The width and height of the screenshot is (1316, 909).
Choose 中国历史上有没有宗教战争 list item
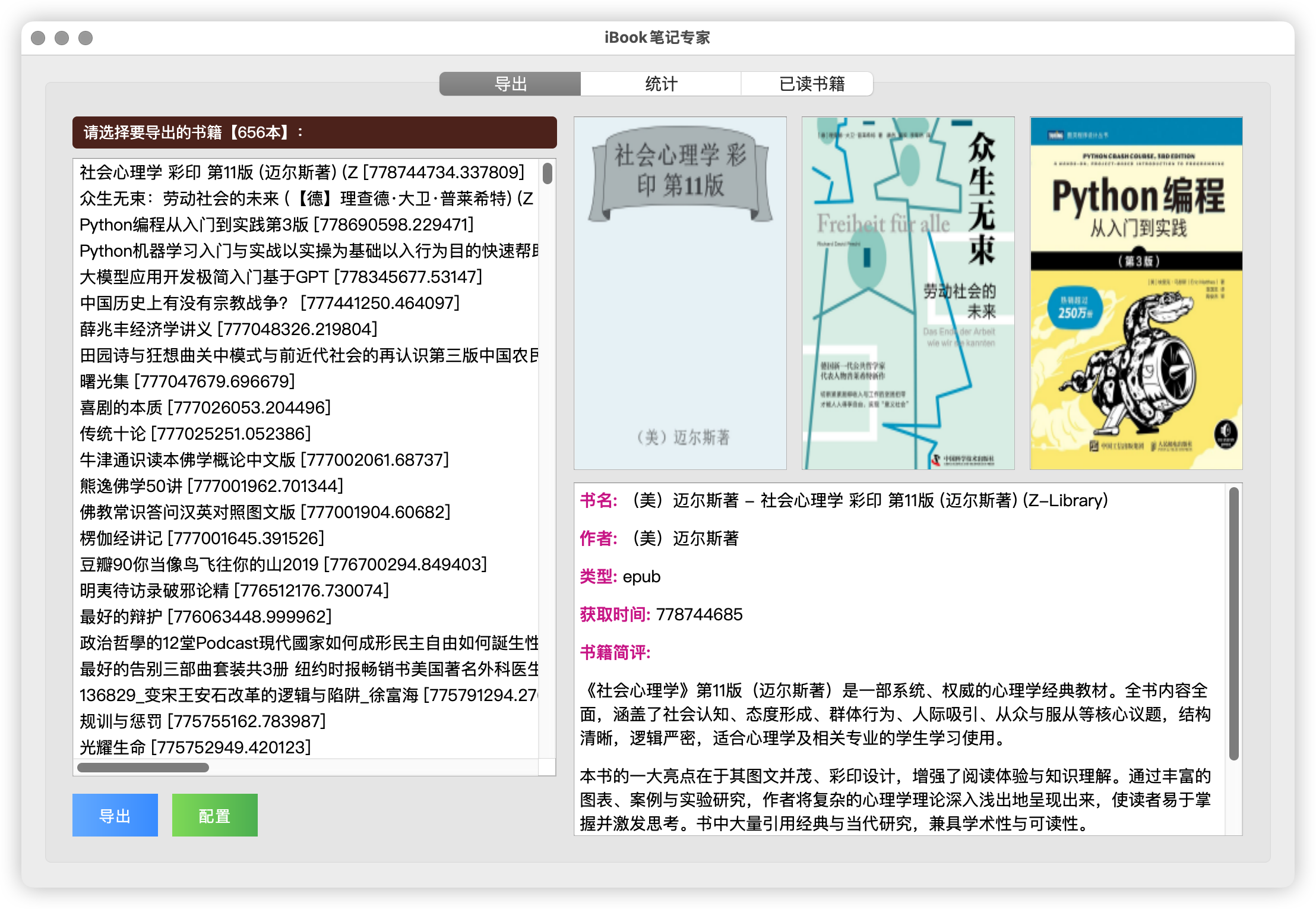(270, 303)
